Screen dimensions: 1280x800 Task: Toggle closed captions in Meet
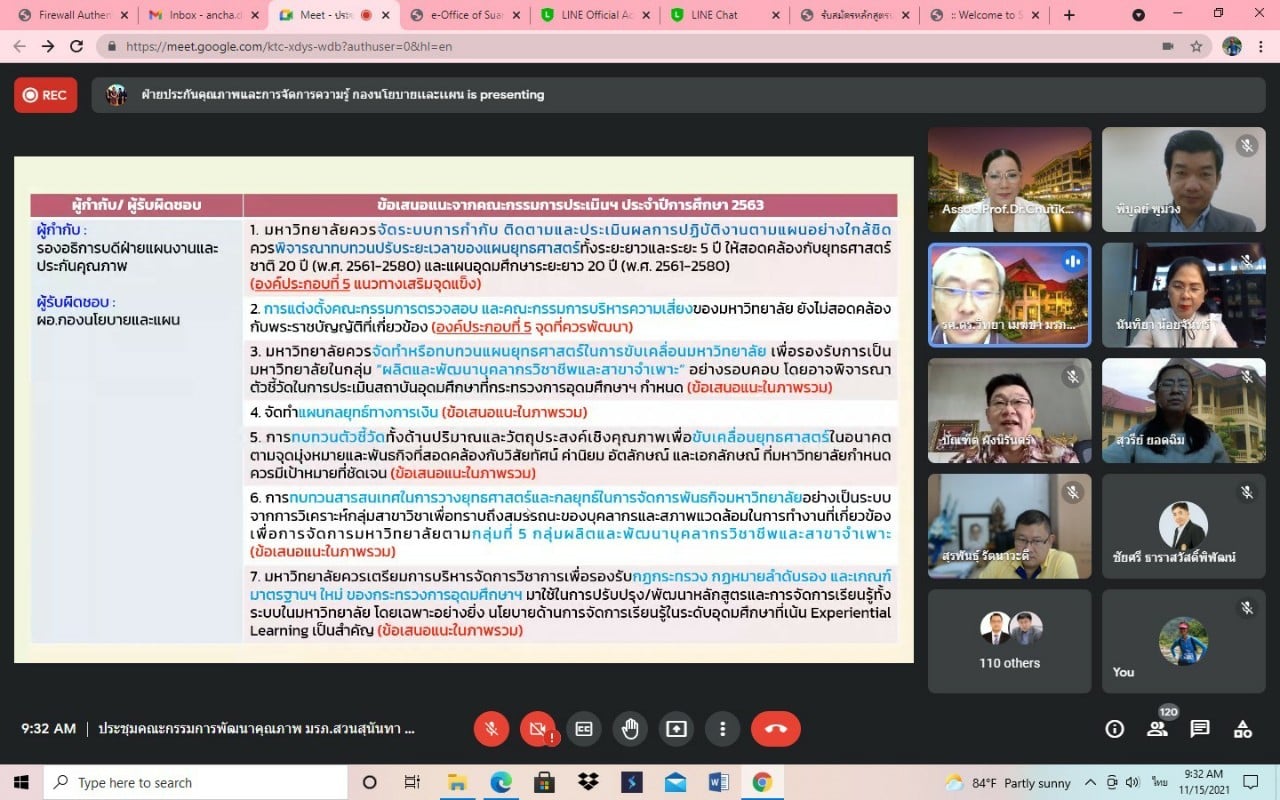coord(584,729)
